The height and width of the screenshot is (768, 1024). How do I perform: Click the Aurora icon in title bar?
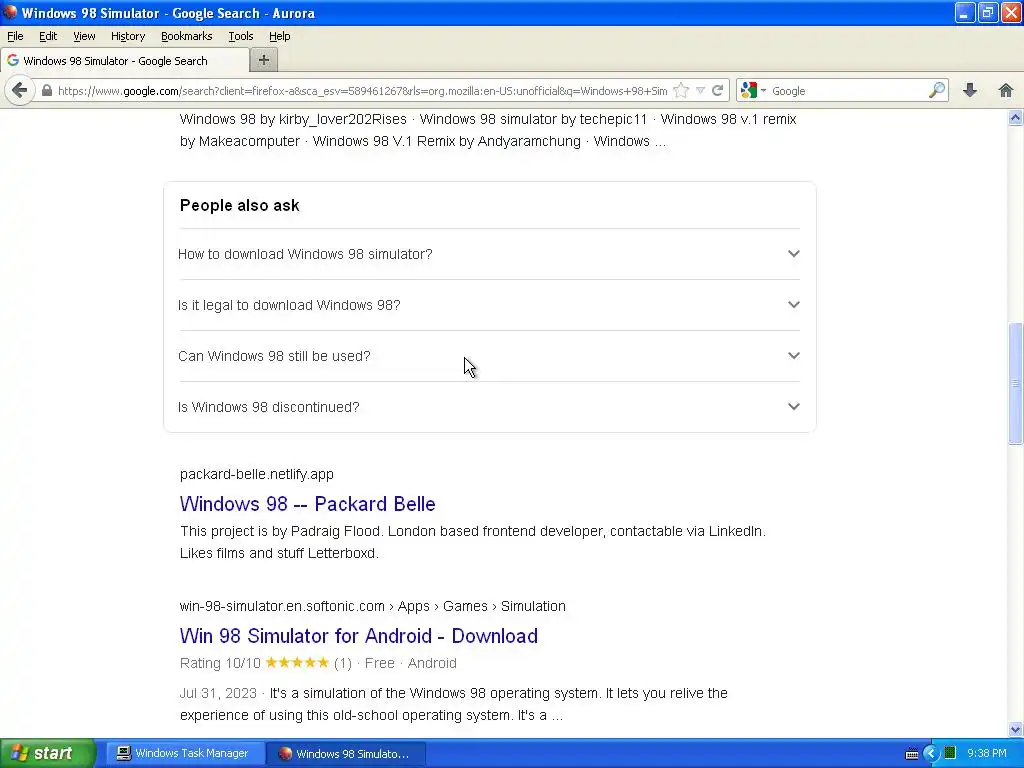(10, 12)
